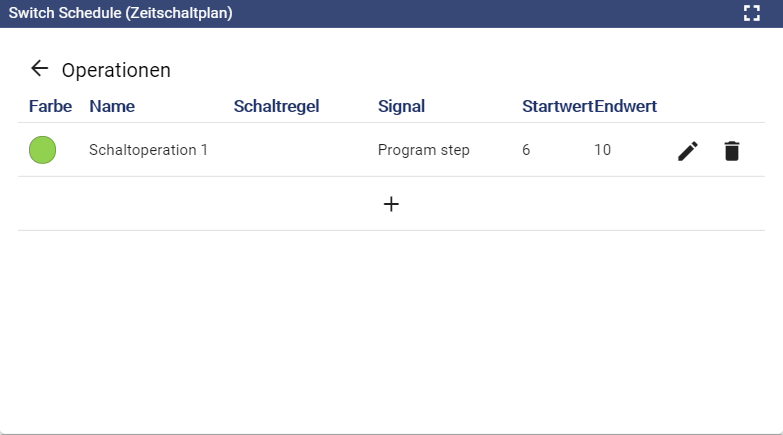Click the Program step signal value
The image size is (783, 435).
pos(423,150)
